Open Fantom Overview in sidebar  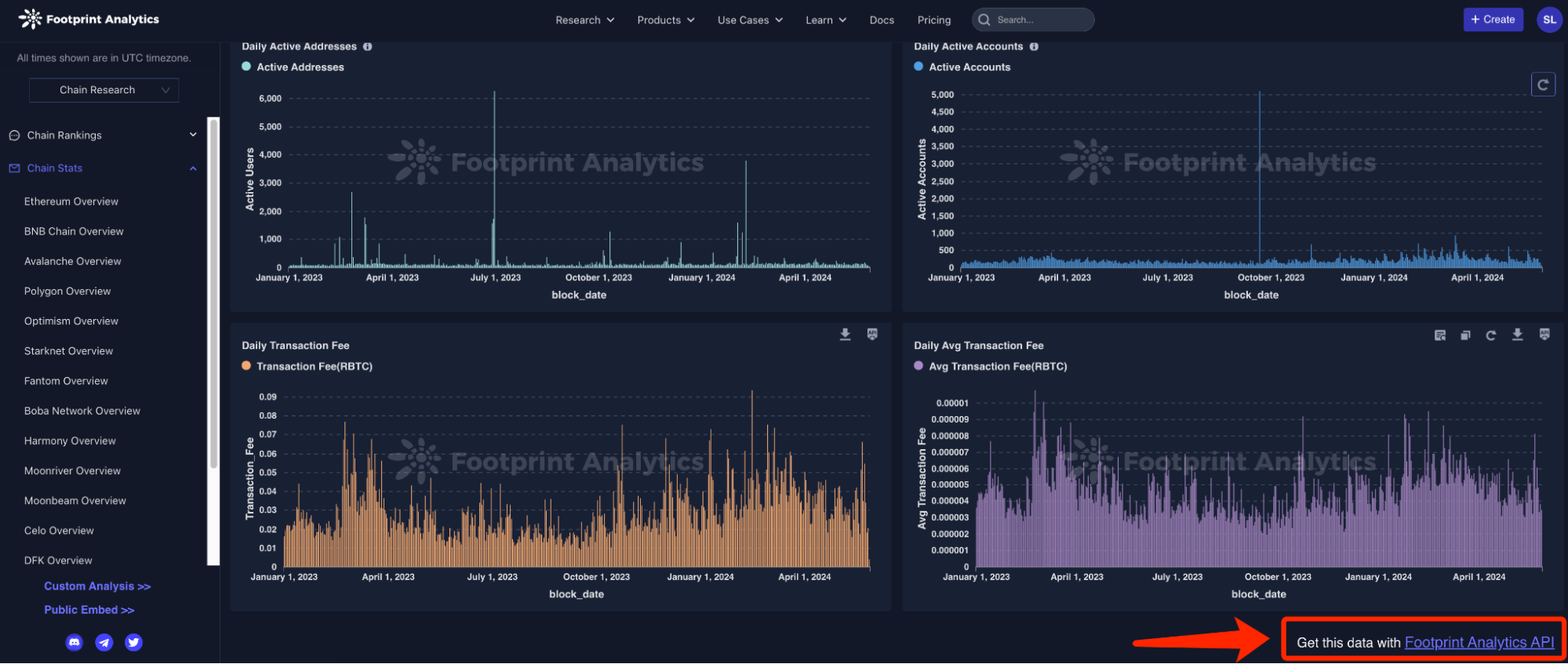pyautogui.click(x=66, y=381)
